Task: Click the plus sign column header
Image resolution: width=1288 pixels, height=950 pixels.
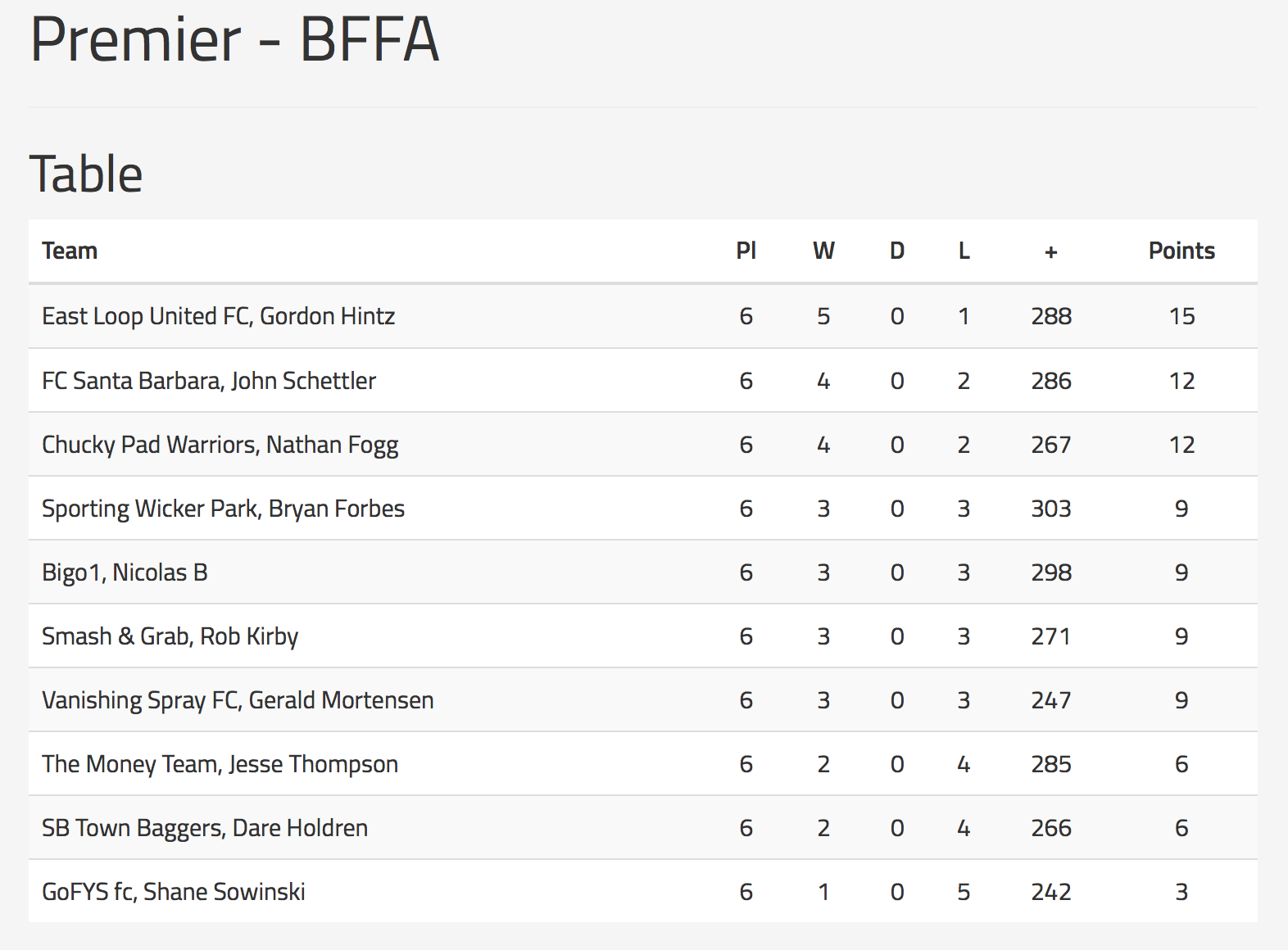Action: click(1051, 251)
